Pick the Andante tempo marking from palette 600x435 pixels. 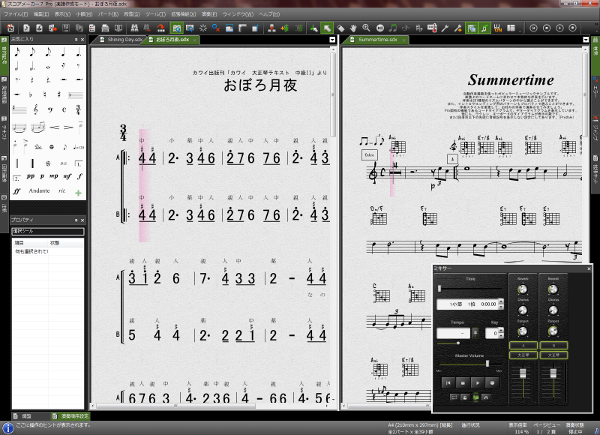[x=39, y=191]
